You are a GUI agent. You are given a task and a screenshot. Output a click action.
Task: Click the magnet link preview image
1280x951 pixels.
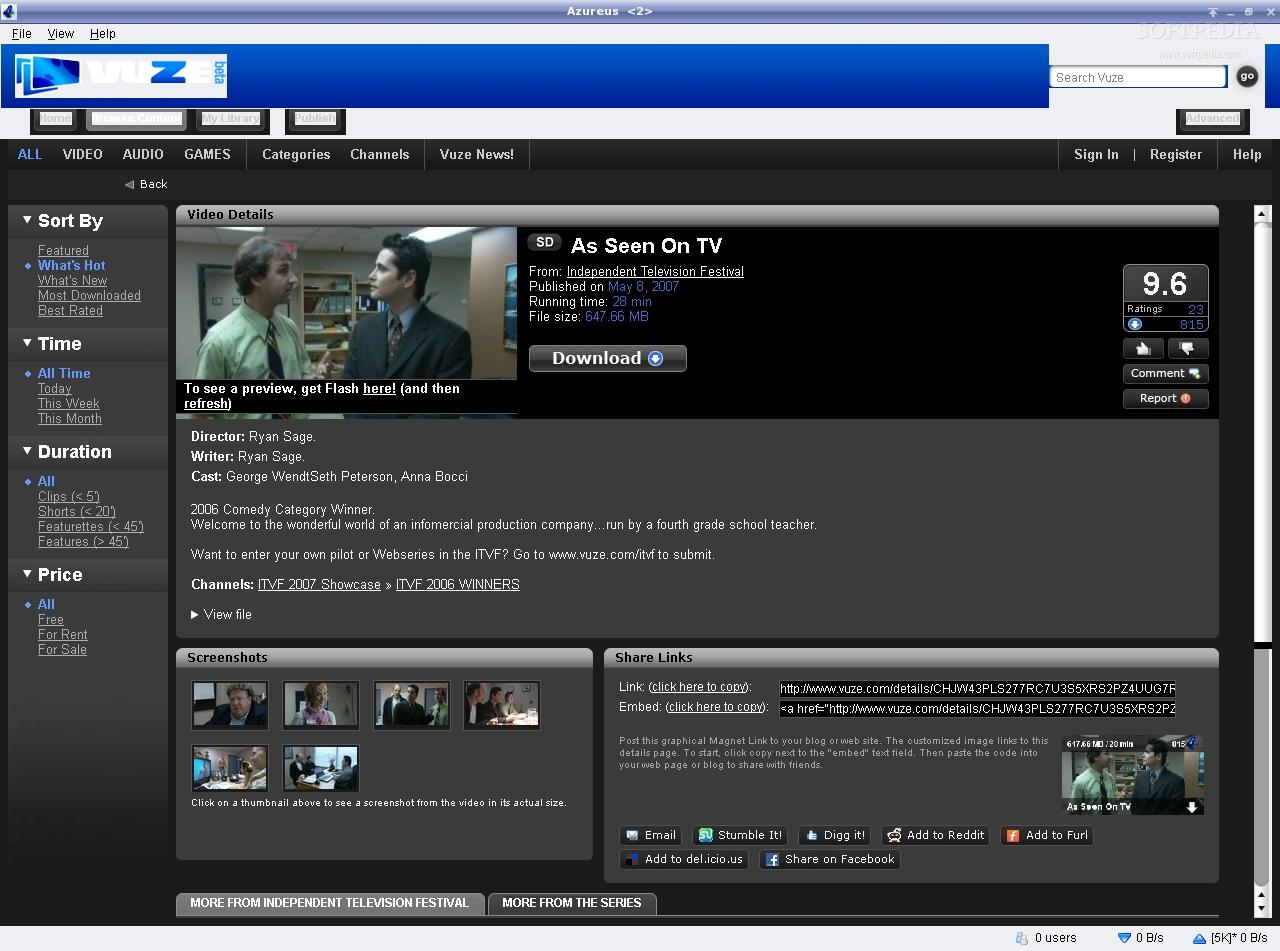point(1133,775)
